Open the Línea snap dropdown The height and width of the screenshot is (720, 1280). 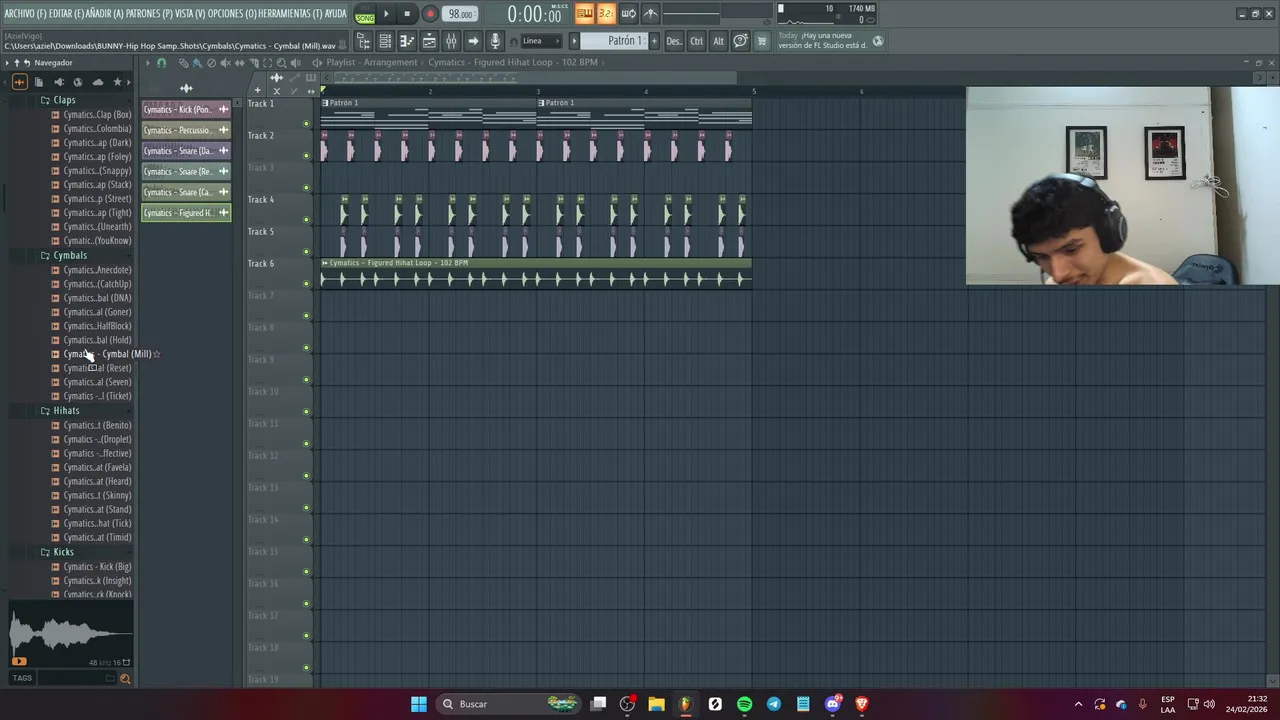(541, 41)
